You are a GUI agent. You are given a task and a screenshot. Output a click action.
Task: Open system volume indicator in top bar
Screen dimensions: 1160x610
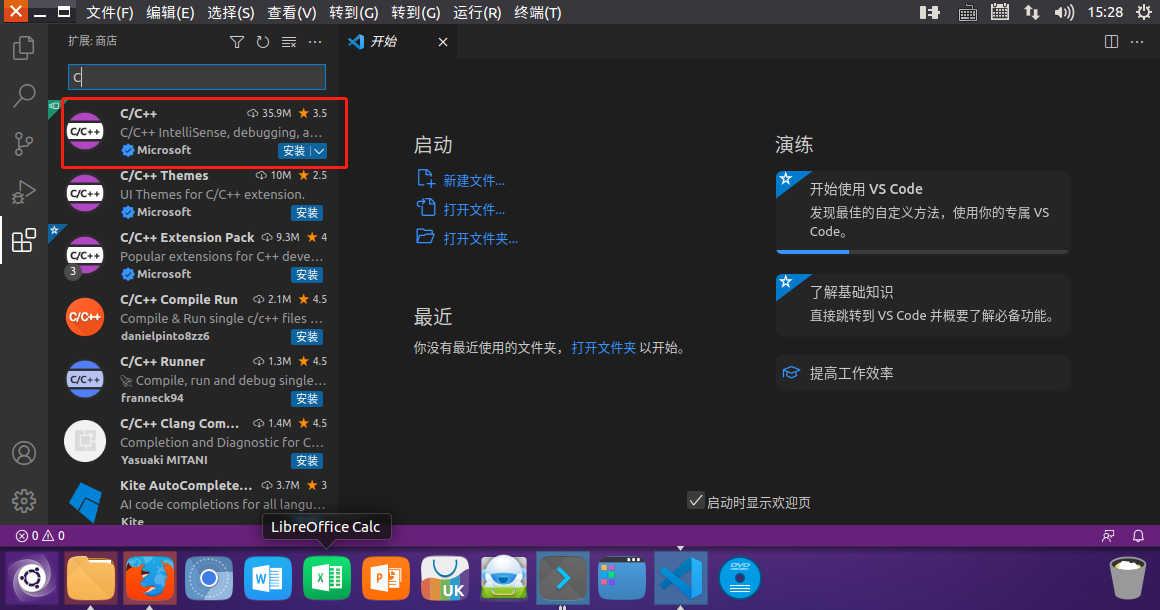tap(1064, 13)
